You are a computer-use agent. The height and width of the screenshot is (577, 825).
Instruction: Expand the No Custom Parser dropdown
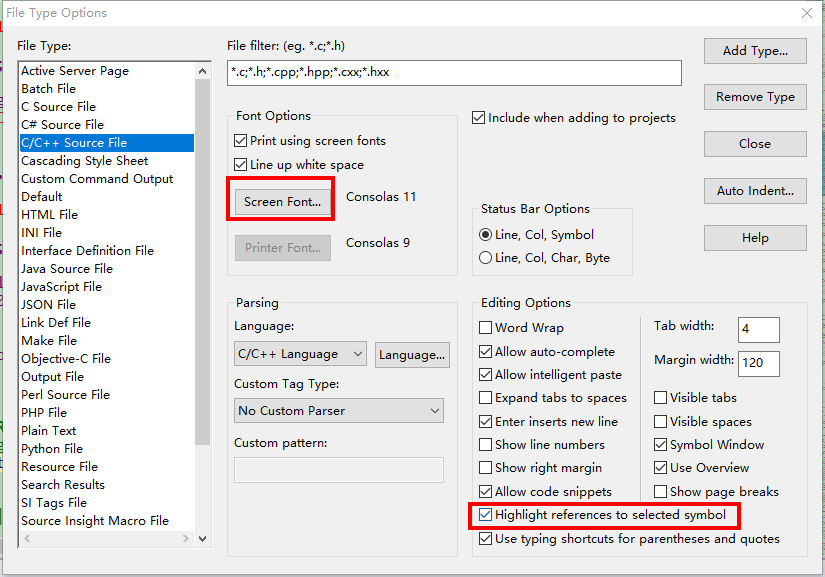click(x=339, y=411)
